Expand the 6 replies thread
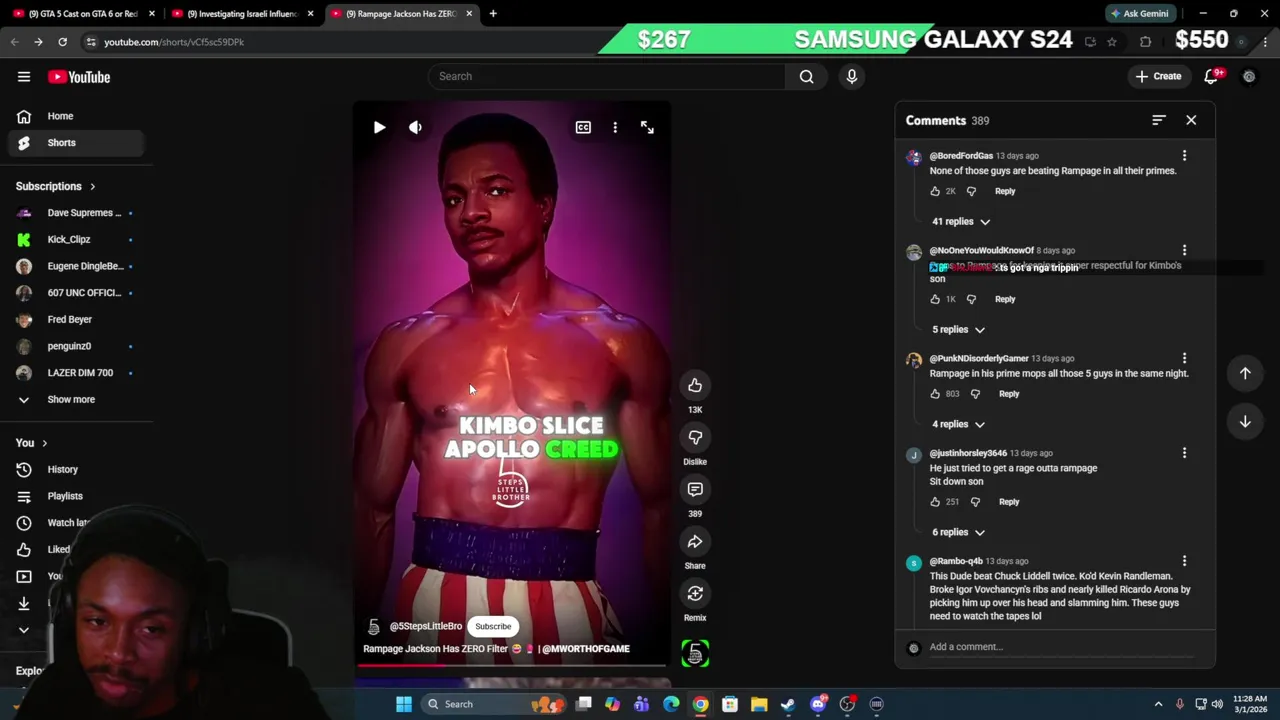This screenshot has width=1280, height=720. pyautogui.click(x=958, y=532)
